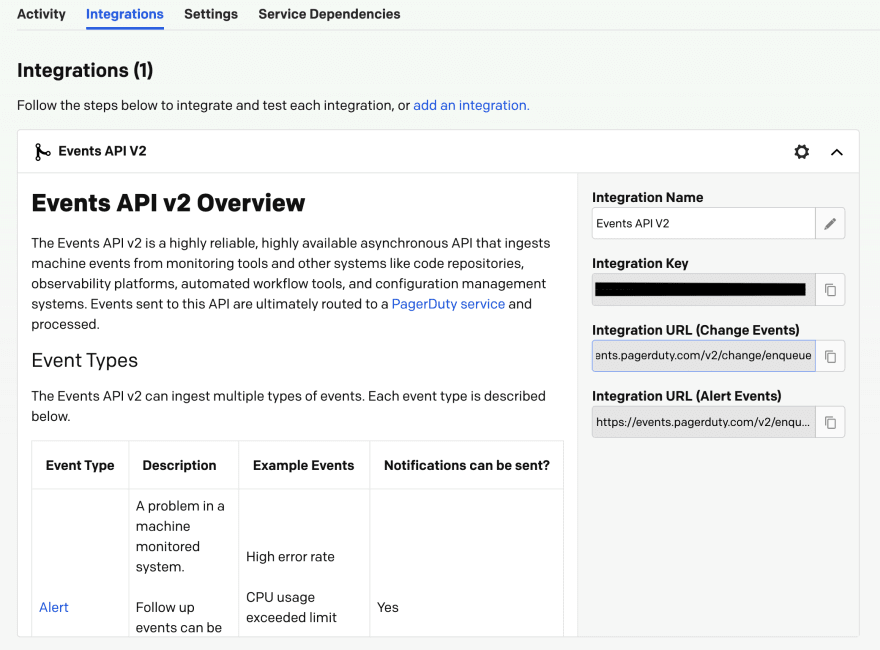The image size is (880, 650).
Task: Select the Alert event type link
Action: point(53,607)
